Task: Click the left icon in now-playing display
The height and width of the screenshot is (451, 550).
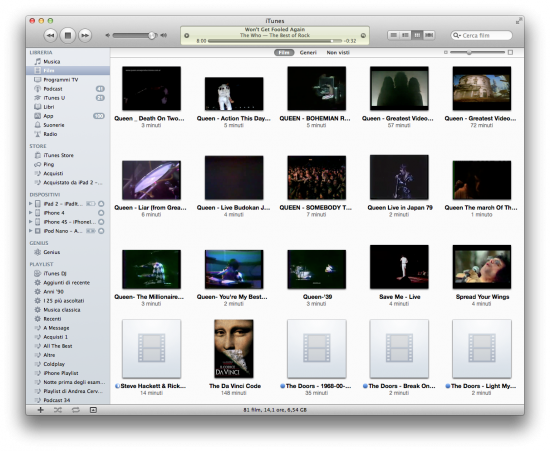Action: [x=187, y=35]
